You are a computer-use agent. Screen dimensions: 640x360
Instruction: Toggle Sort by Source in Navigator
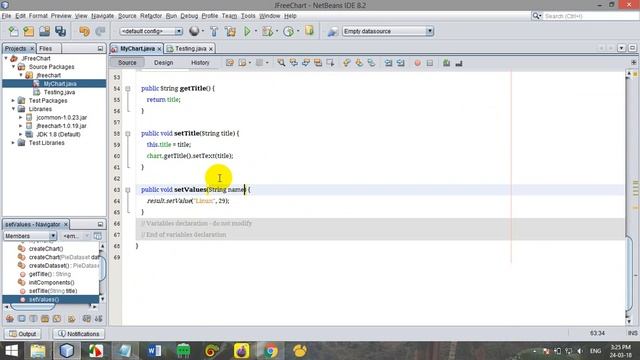98,318
